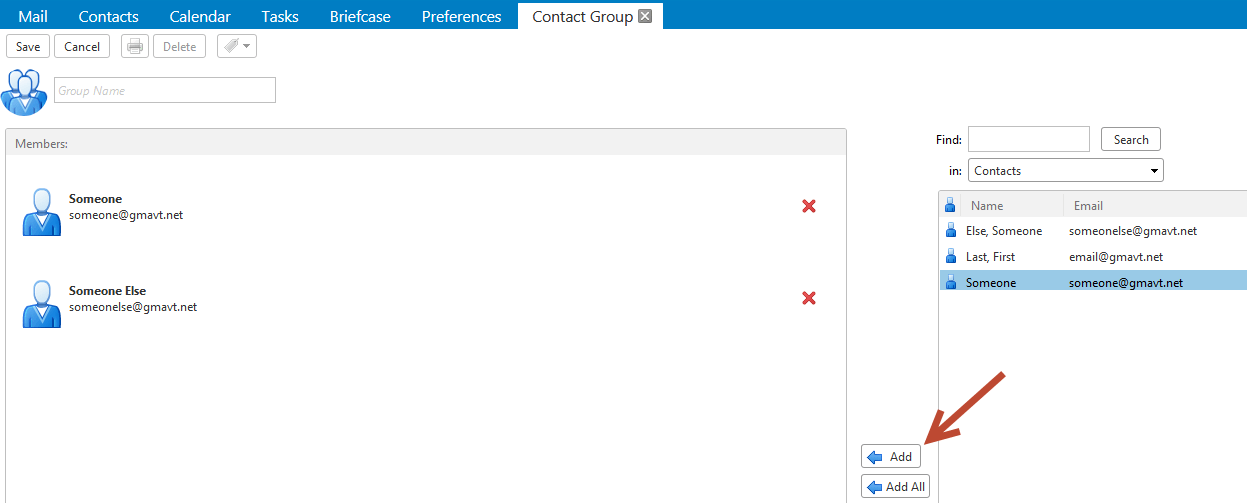Click Someone's member avatar icon

42,211
